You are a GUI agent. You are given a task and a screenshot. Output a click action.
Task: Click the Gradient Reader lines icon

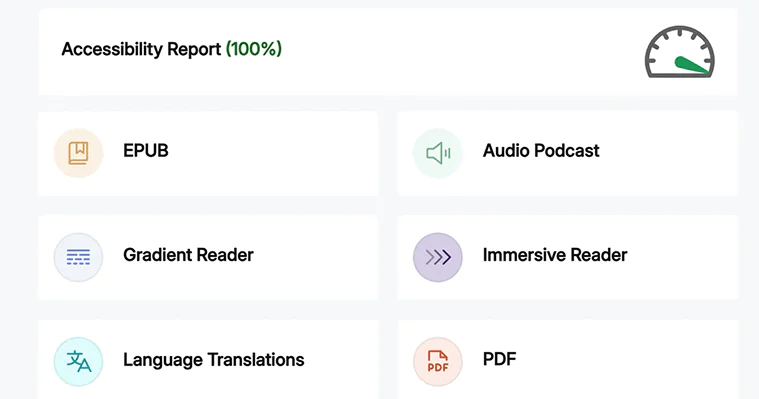78,257
